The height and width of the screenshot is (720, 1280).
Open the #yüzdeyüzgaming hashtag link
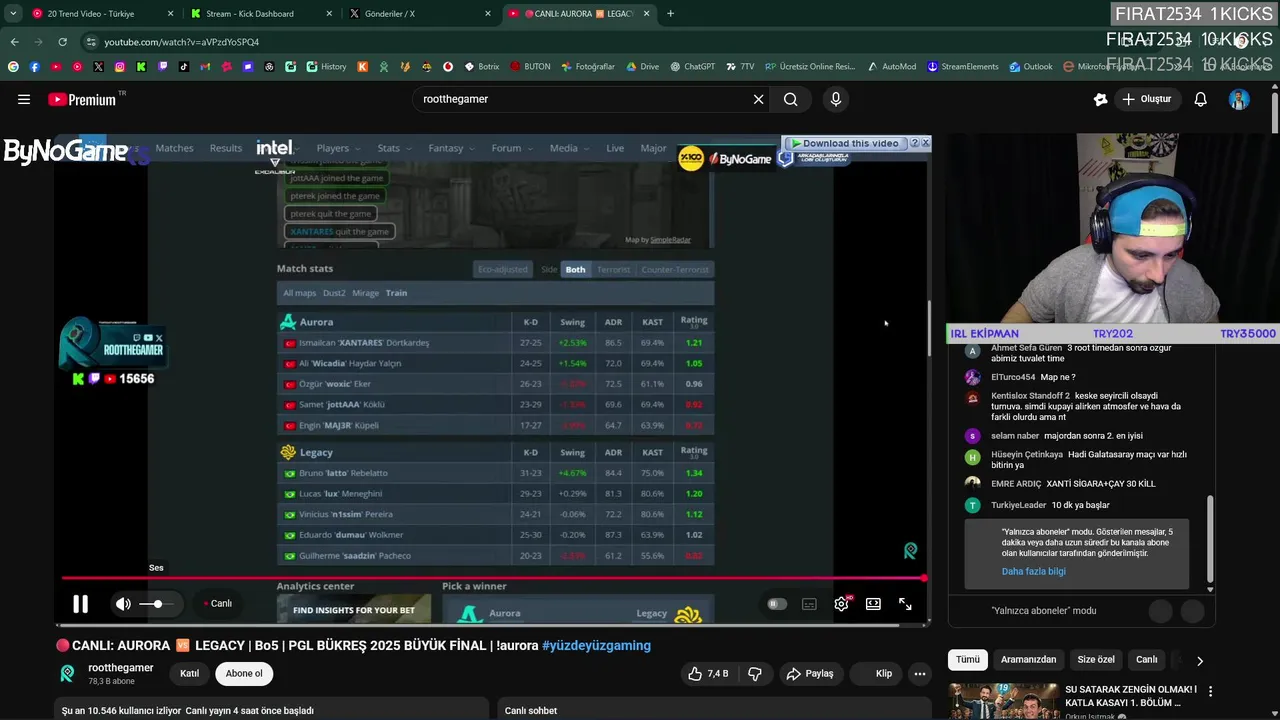pos(597,646)
